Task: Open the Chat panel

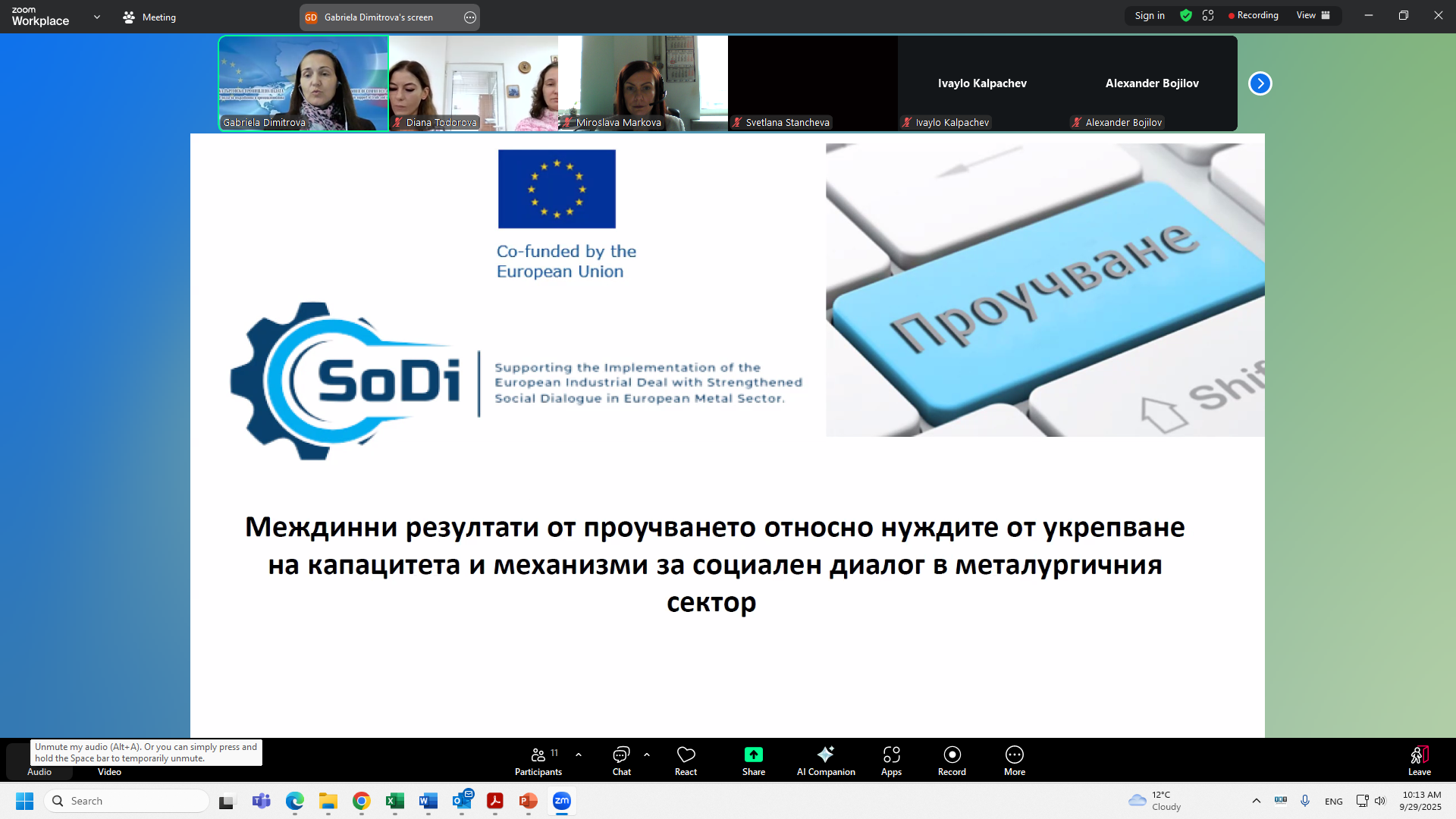Action: [621, 761]
